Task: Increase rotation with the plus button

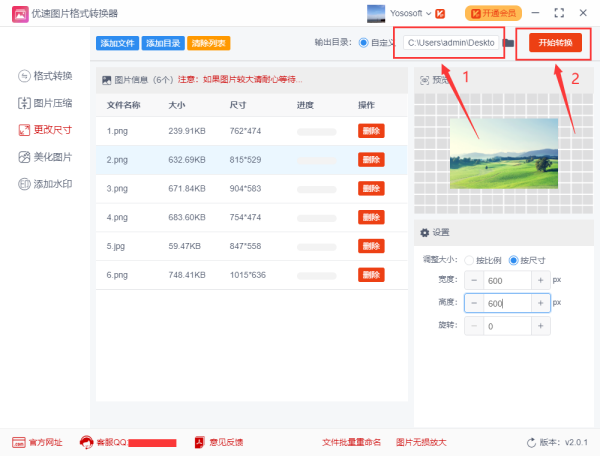Action: (x=540, y=326)
